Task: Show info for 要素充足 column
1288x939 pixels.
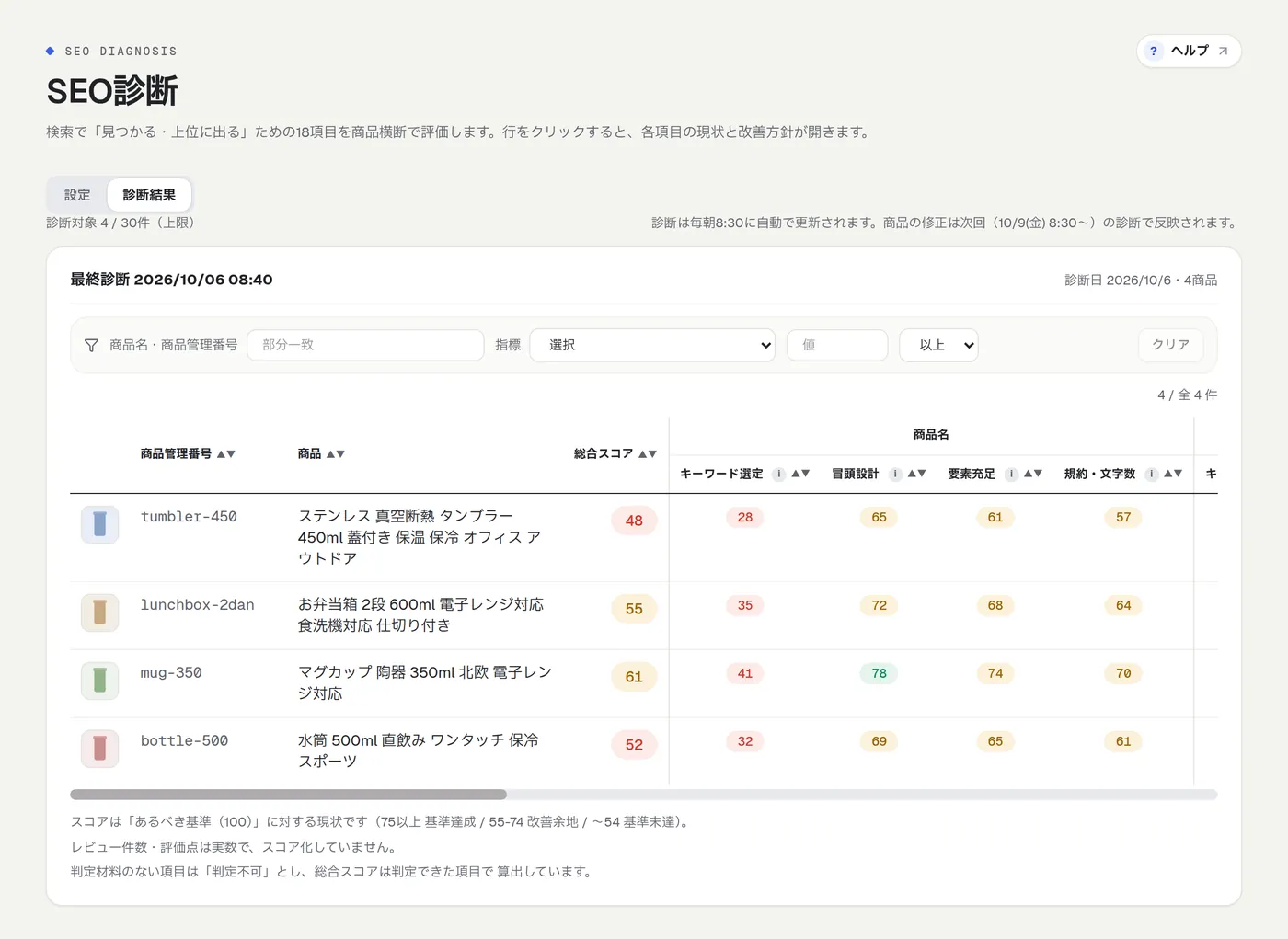Action: [1011, 474]
